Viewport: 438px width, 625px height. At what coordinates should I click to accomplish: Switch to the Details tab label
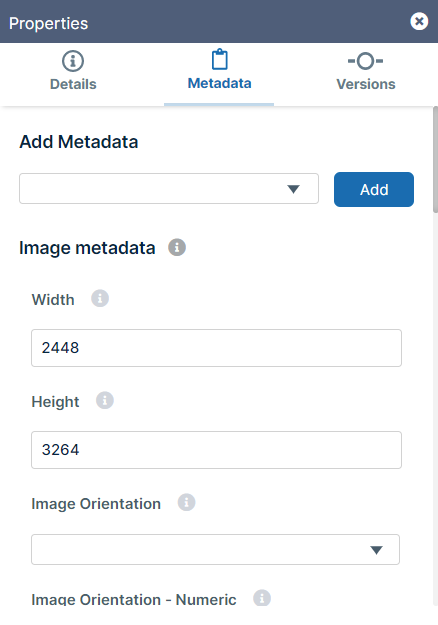[73, 85]
